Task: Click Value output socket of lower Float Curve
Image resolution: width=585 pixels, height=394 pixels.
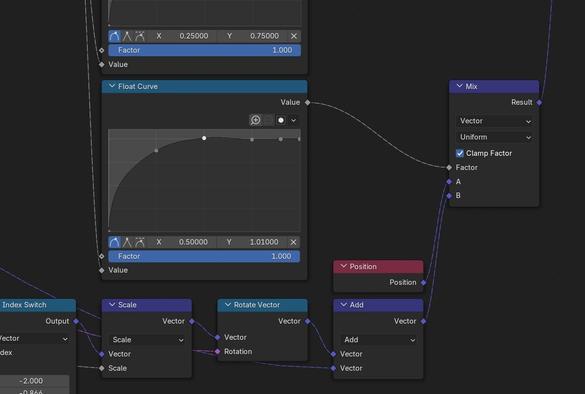Action: 307,102
